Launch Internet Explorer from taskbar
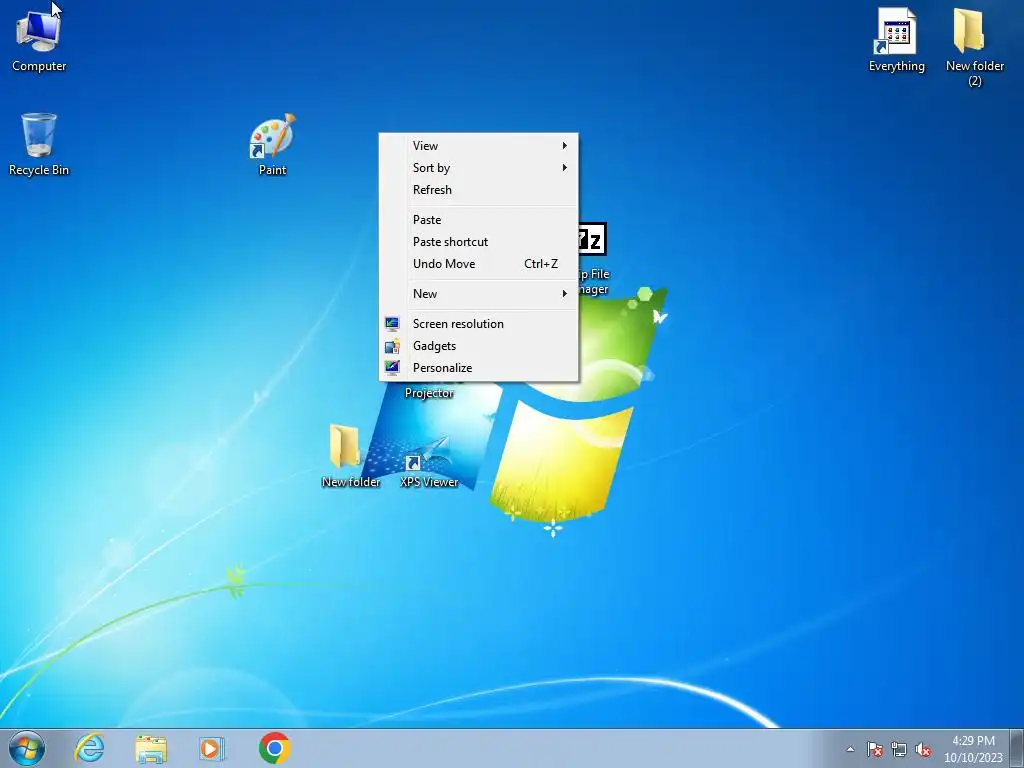Viewport: 1024px width, 768px height. coord(89,748)
